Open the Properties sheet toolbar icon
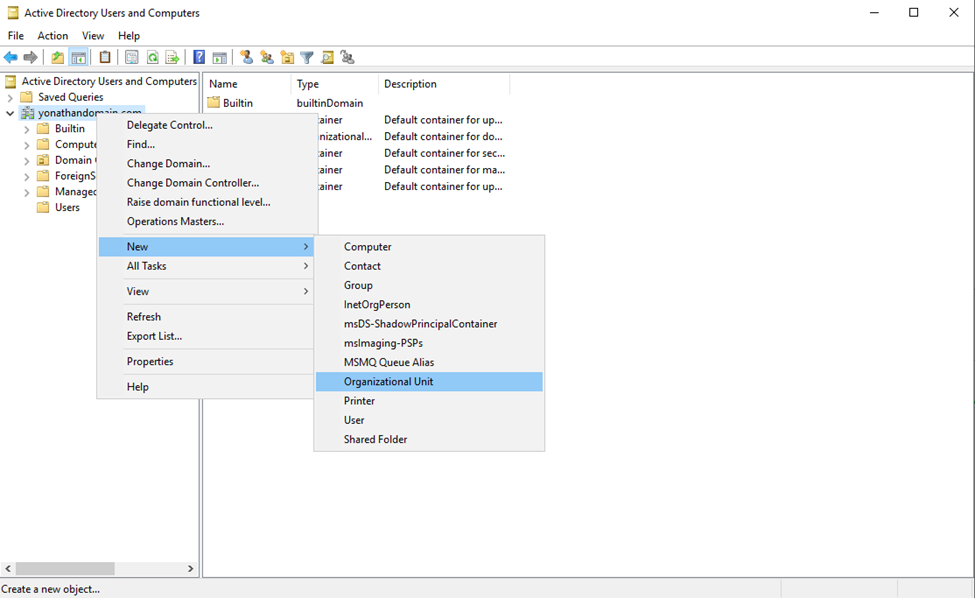The image size is (975, 598). 132,58
